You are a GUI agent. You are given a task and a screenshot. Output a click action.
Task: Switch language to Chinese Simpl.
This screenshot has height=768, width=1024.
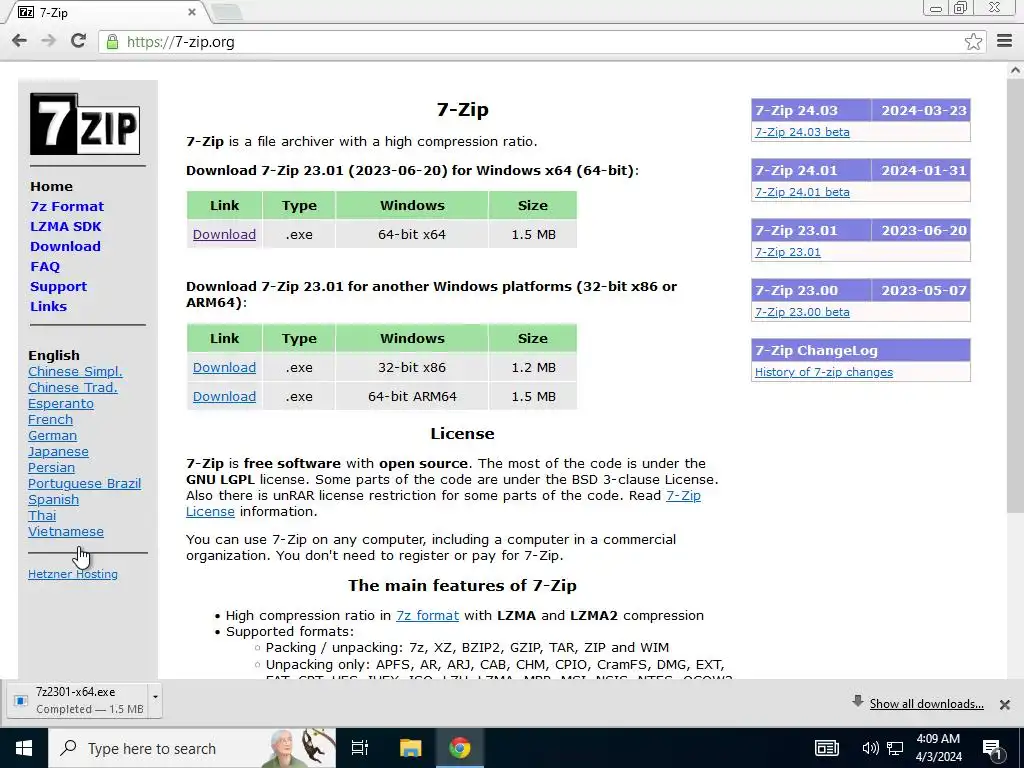(x=75, y=372)
